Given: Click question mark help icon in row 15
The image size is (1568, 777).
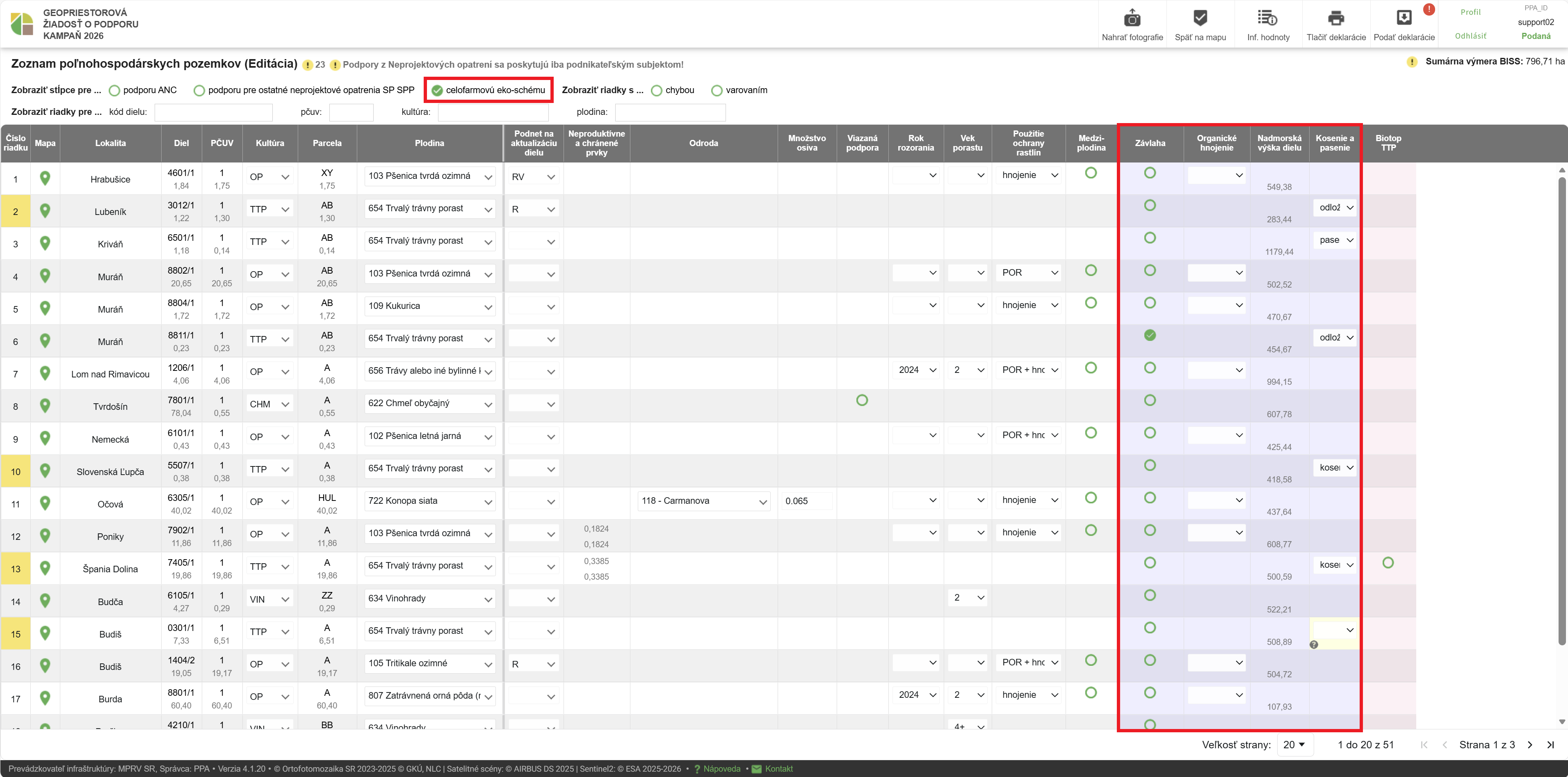Looking at the screenshot, I should pyautogui.click(x=1314, y=644).
